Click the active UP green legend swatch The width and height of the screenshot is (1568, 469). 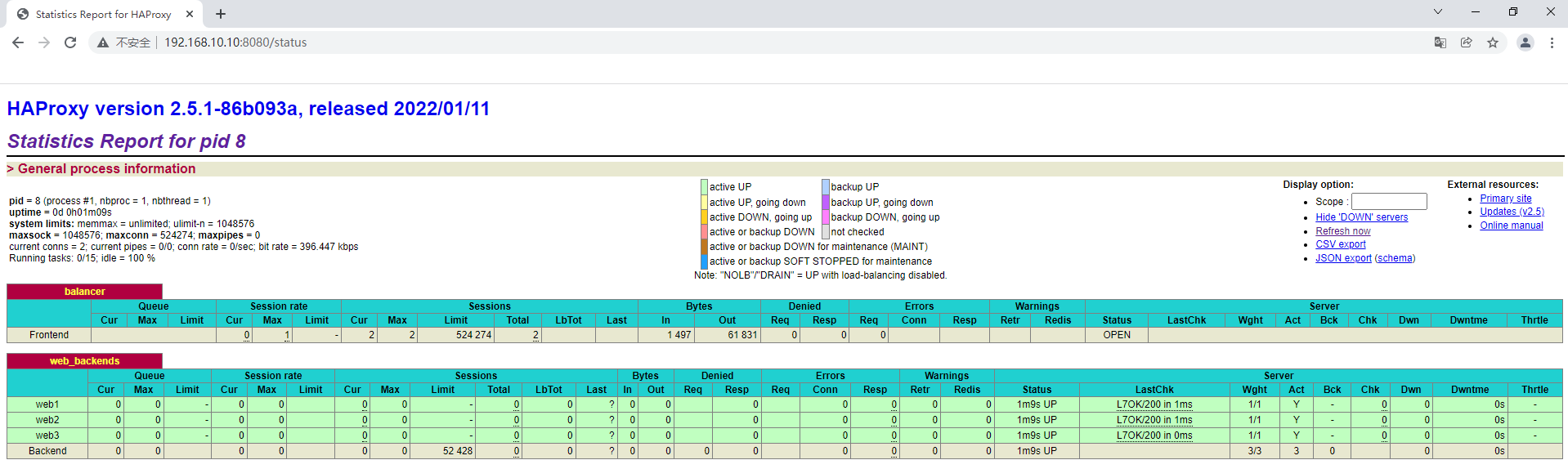(704, 187)
